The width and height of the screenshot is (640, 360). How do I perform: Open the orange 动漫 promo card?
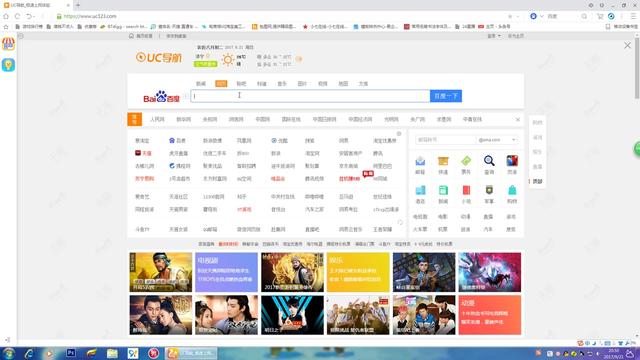pos(490,315)
